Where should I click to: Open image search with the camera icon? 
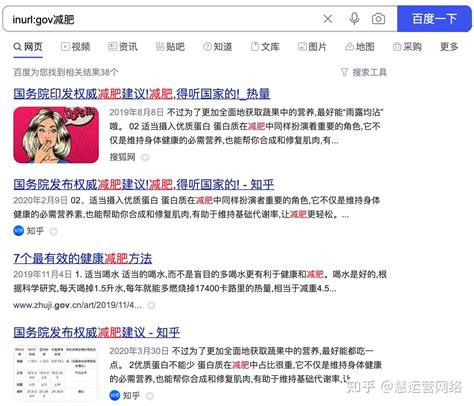point(378,19)
